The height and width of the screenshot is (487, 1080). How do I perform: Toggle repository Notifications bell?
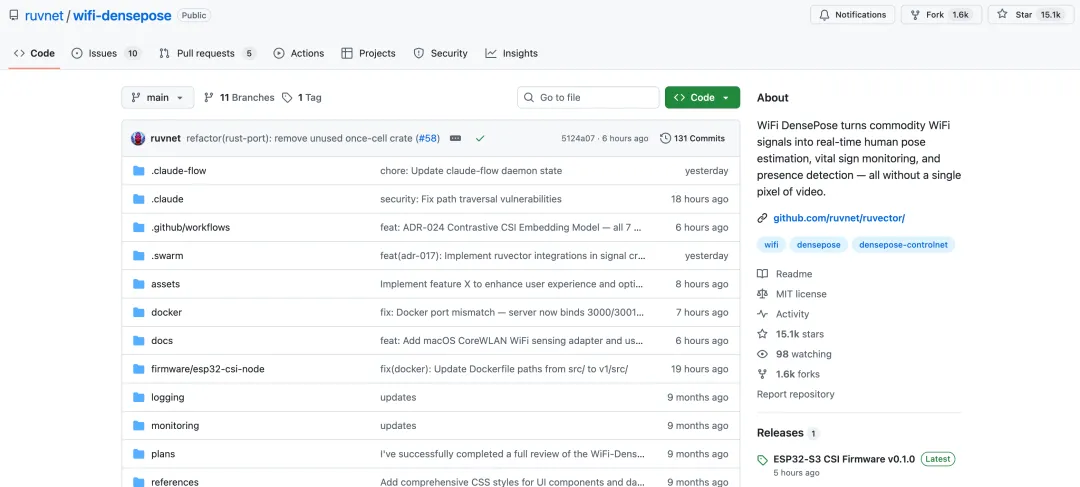coord(852,15)
